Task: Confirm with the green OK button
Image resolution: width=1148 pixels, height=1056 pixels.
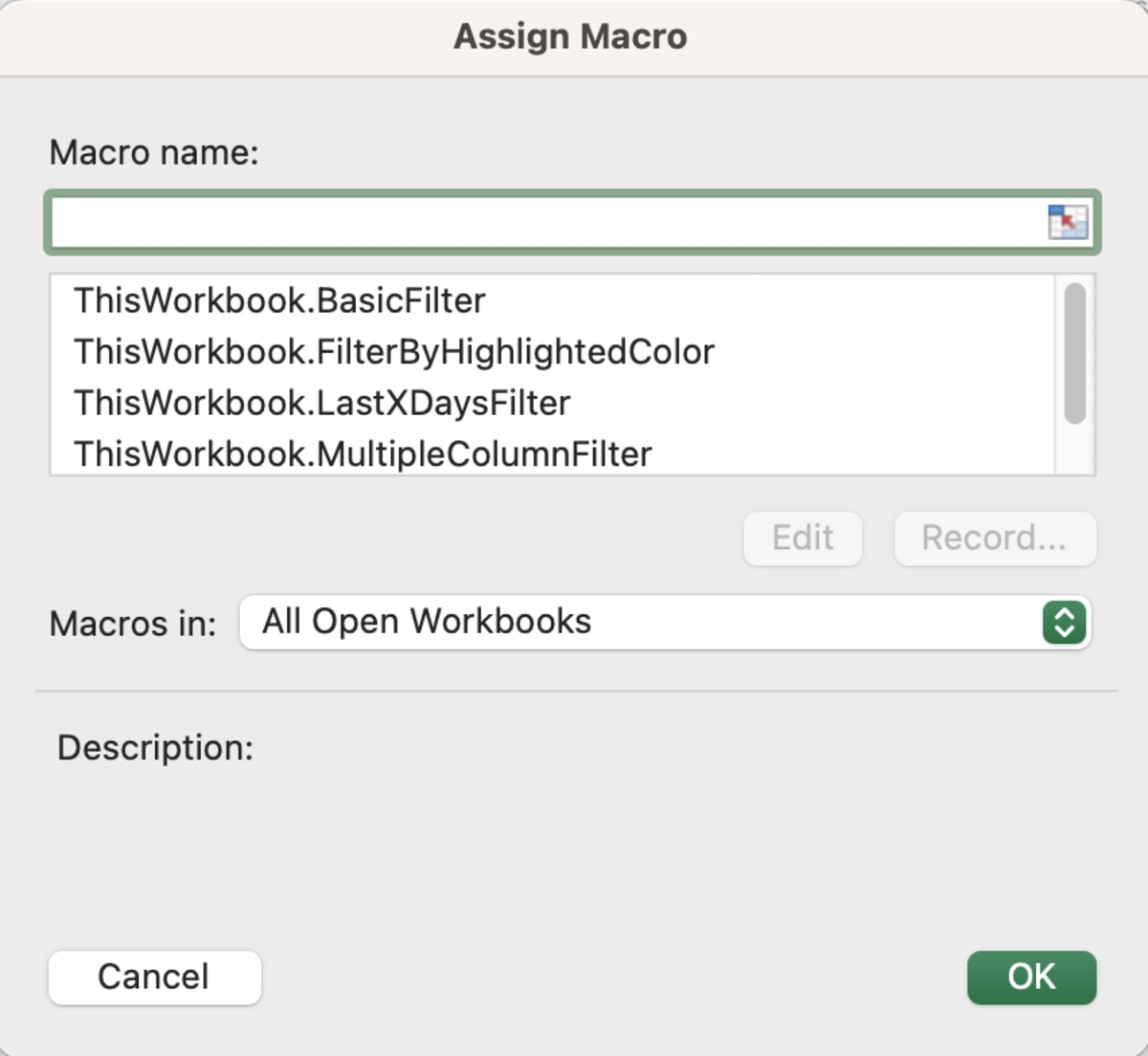Action: (x=1031, y=978)
